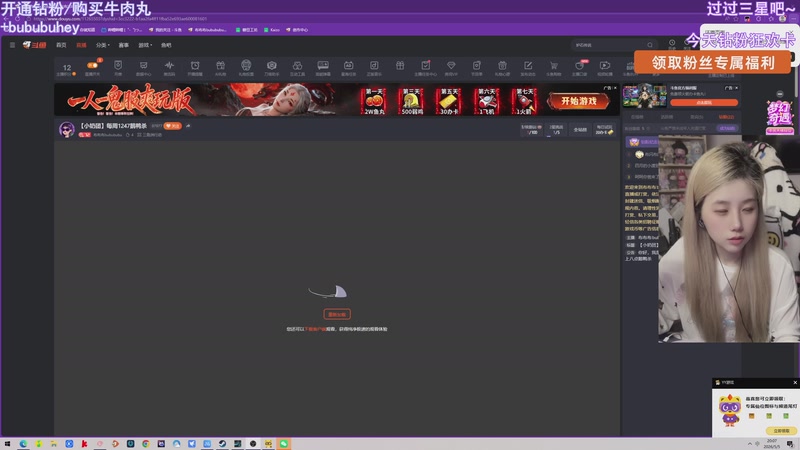Open the diamond VIP icon
The width and height of the screenshot is (800, 450).
click(x=451, y=65)
